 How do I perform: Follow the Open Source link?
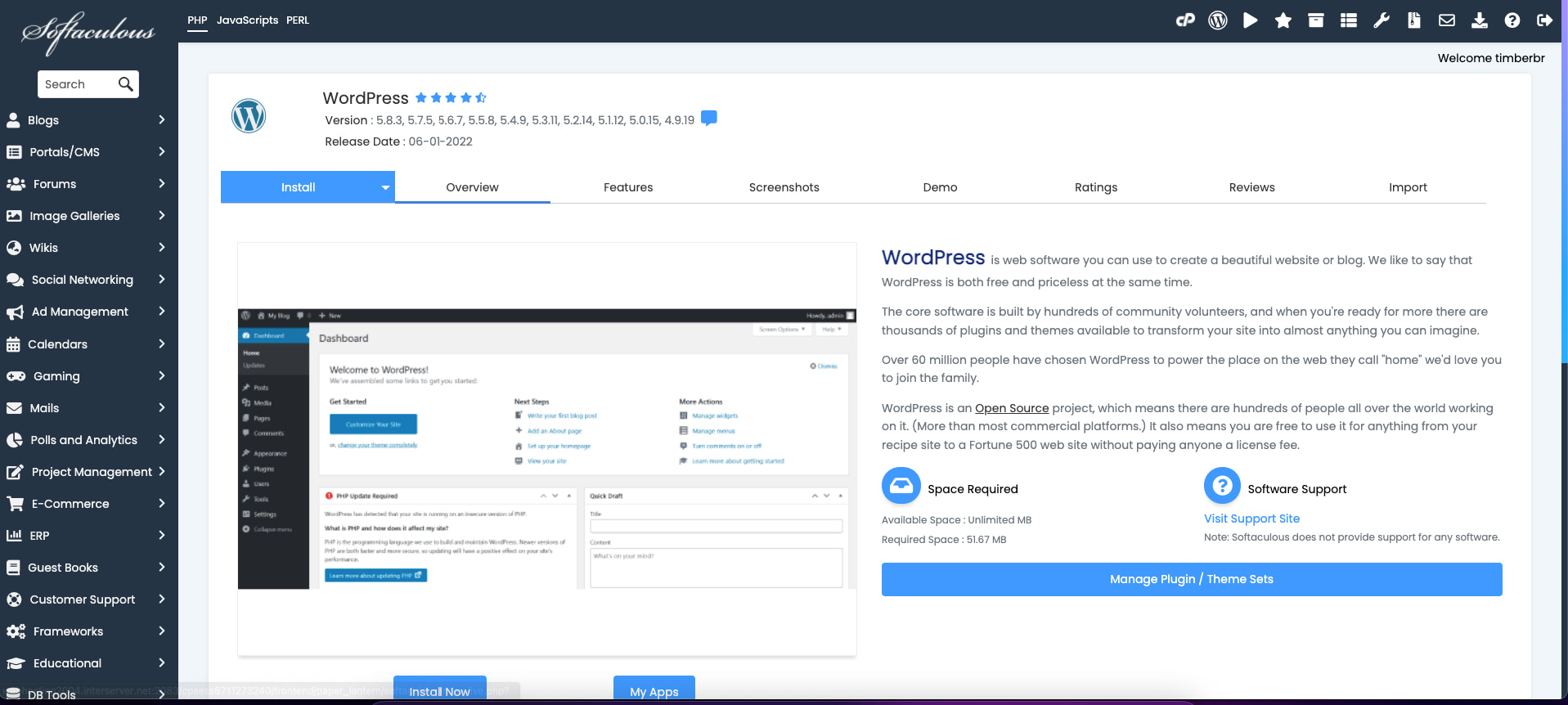point(1012,408)
